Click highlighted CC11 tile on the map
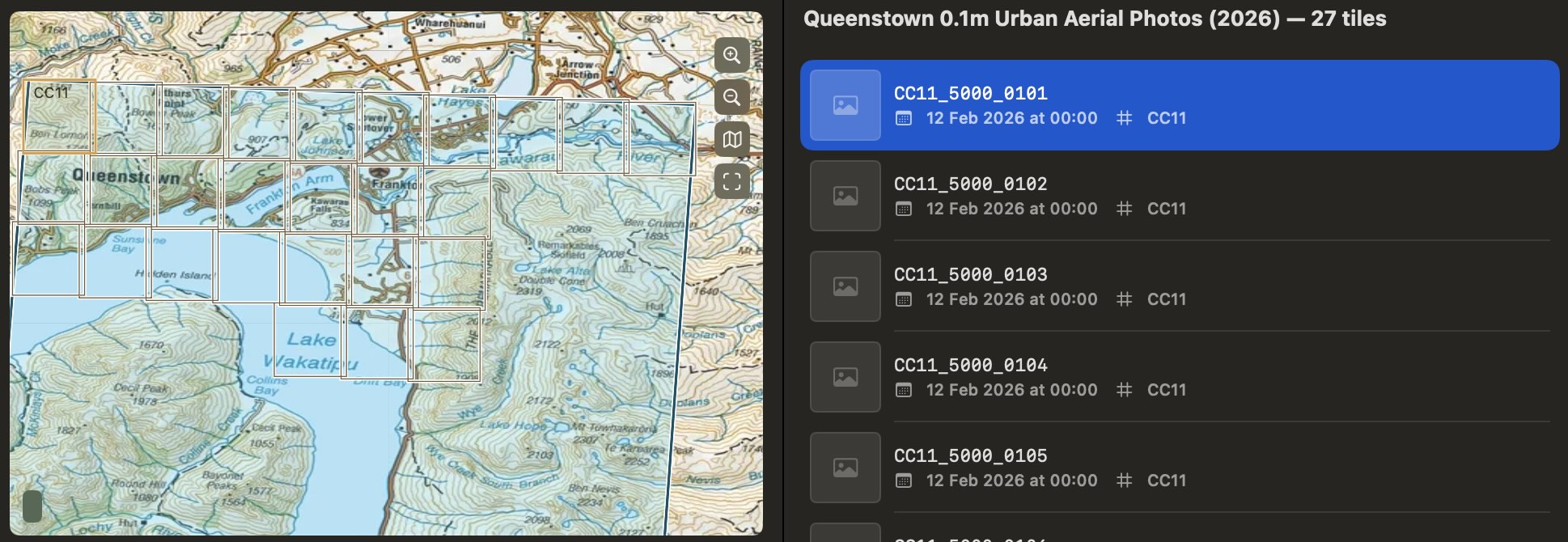 [58, 116]
